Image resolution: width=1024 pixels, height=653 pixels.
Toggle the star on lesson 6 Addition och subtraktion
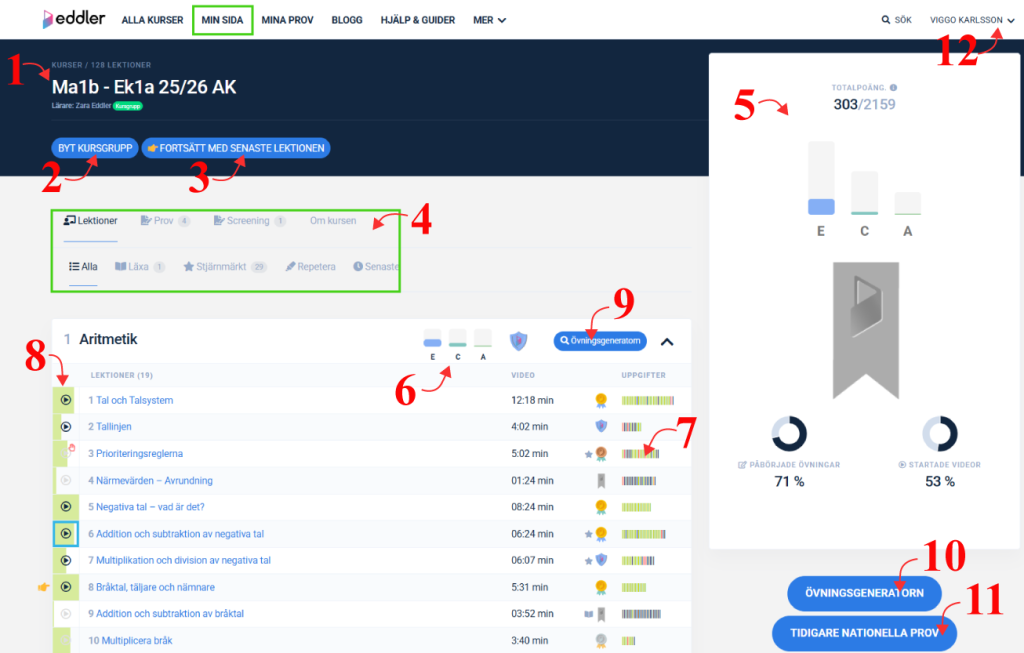588,534
